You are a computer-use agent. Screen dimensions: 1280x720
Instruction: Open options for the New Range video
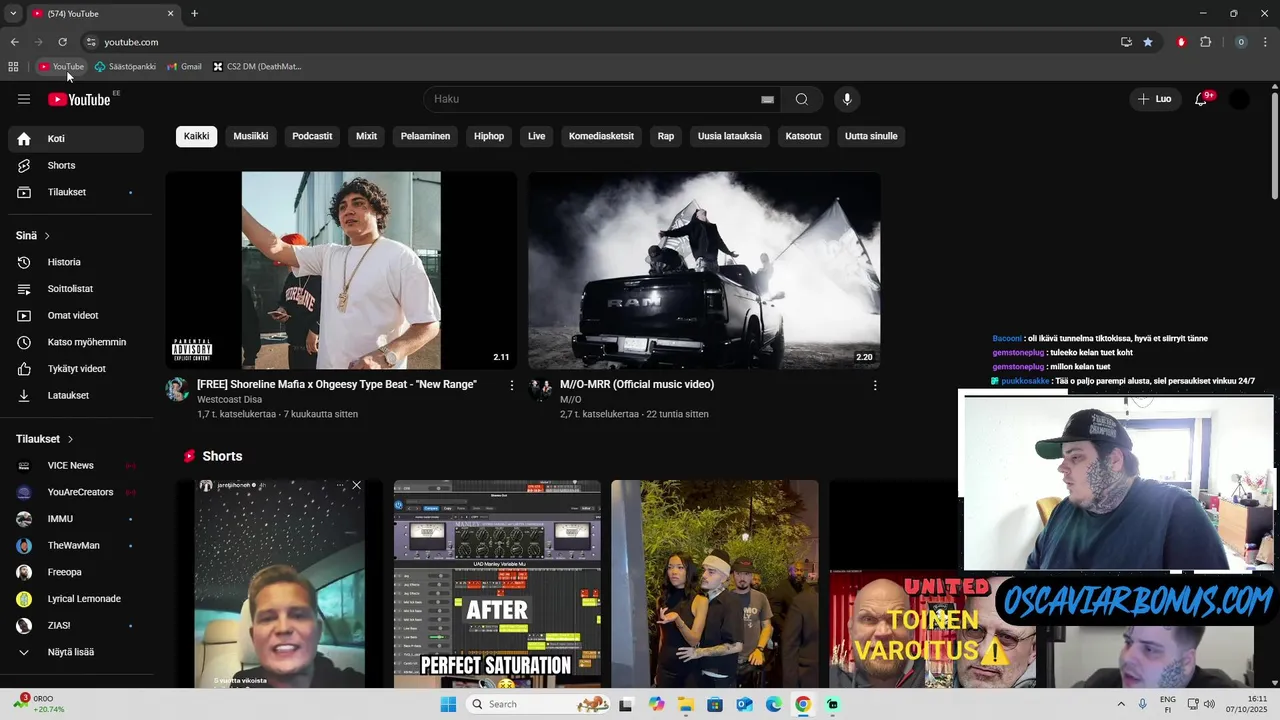[x=512, y=385]
